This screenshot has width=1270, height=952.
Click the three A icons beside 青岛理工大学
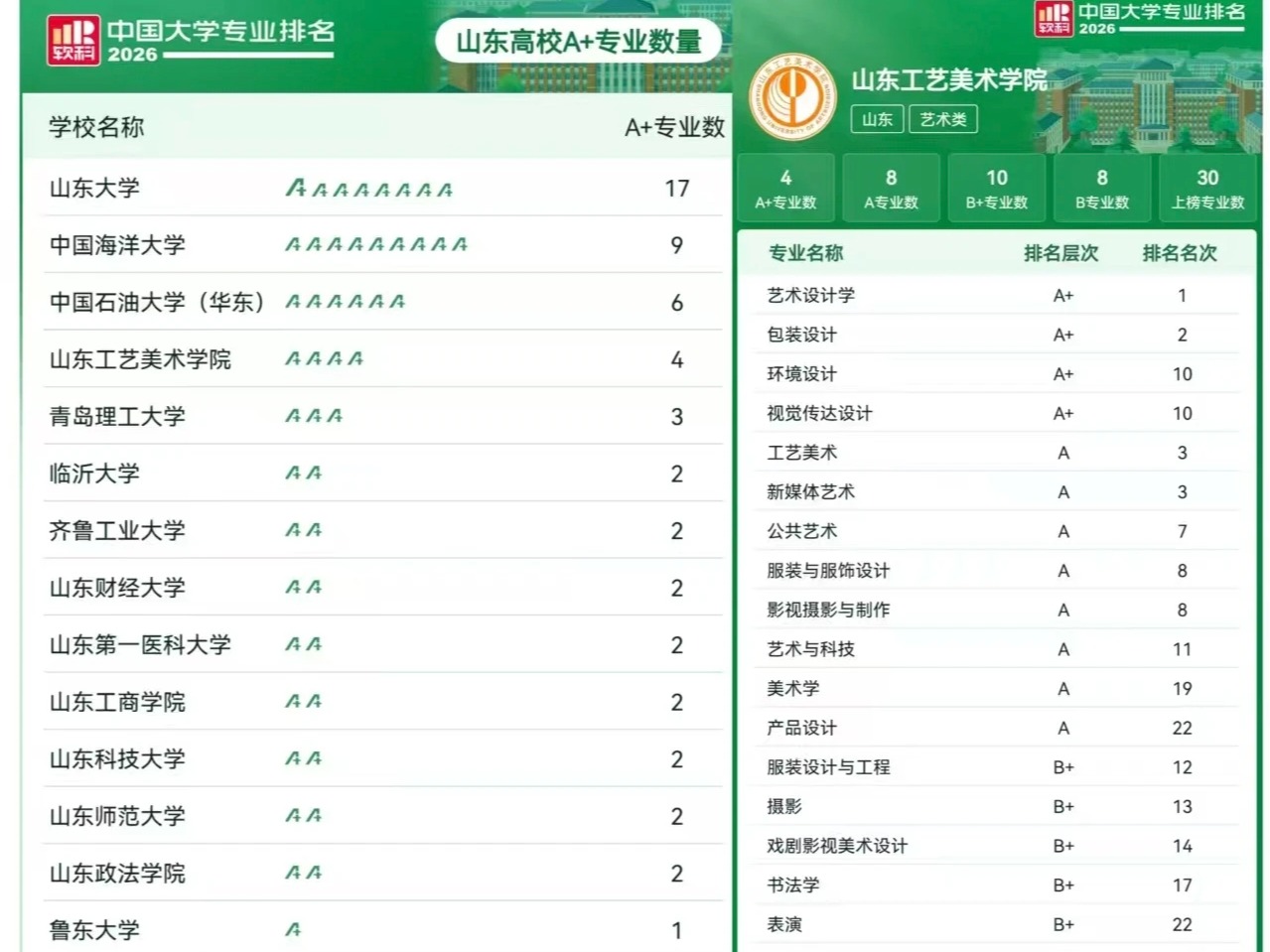pos(314,416)
